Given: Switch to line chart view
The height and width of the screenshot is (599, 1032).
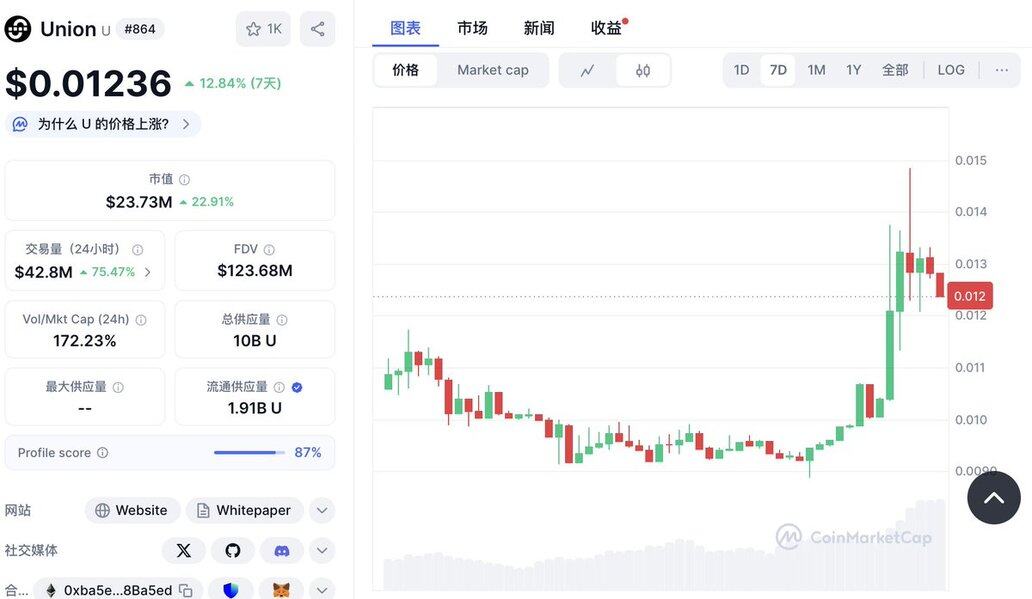Looking at the screenshot, I should (x=588, y=70).
